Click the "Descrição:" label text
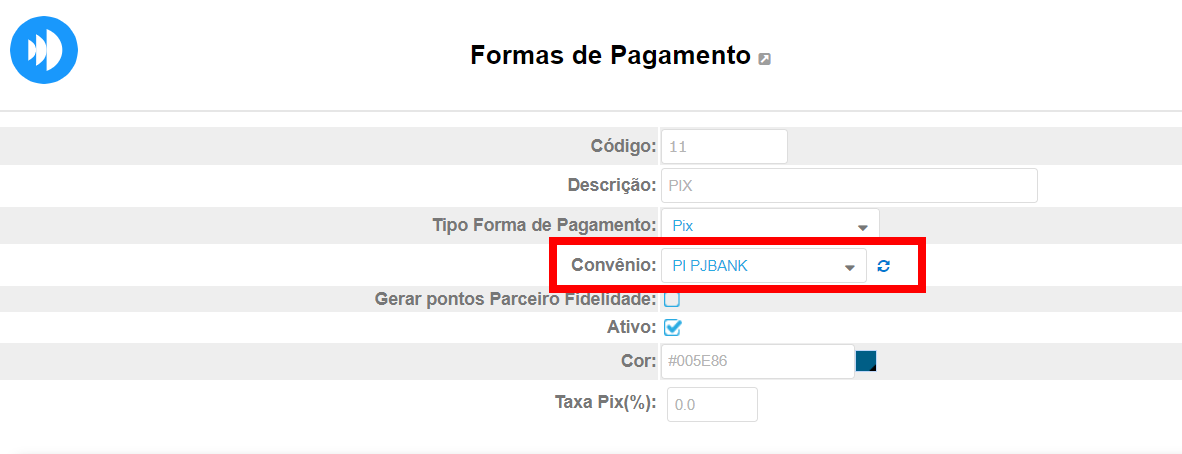The width and height of the screenshot is (1182, 454). [x=611, y=185]
